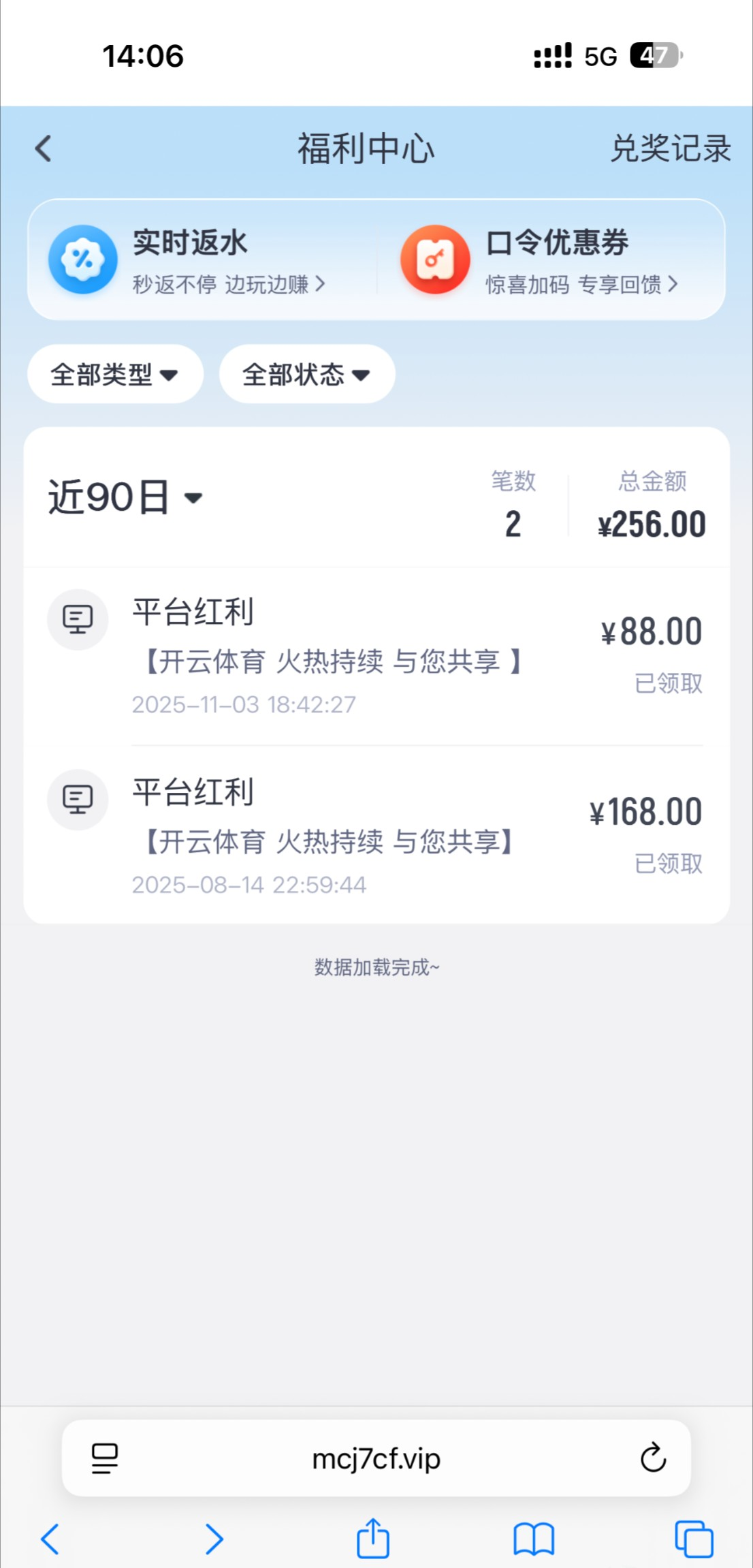The height and width of the screenshot is (1568, 753).
Task: Open 兑奖记录 in the header
Action: (x=671, y=148)
